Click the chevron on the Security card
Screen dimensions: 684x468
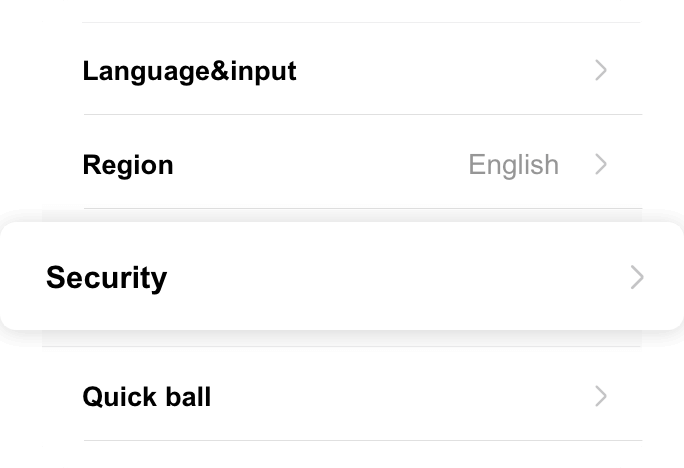637,277
